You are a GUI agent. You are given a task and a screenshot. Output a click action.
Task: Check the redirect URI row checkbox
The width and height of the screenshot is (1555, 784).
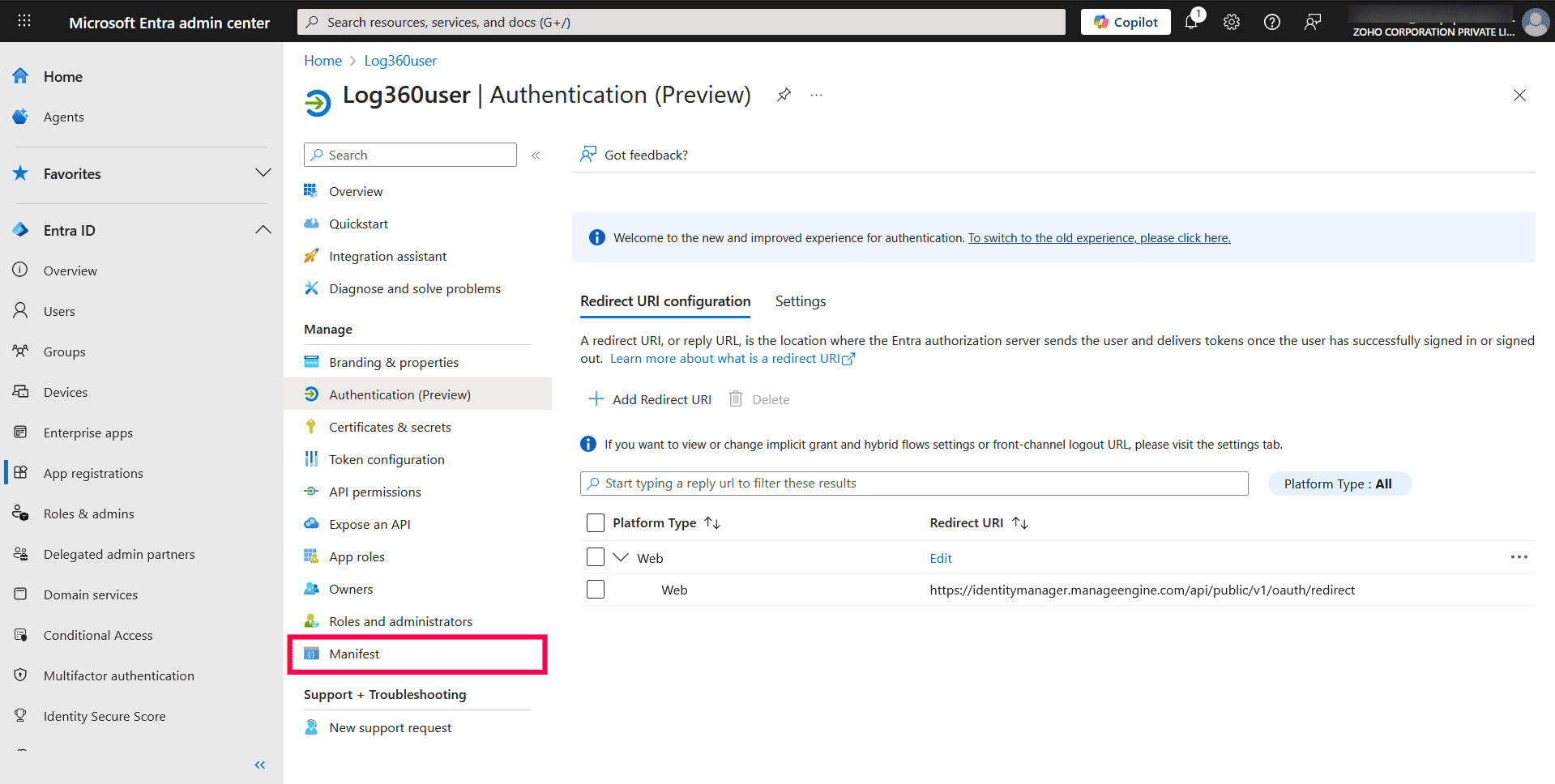[596, 589]
